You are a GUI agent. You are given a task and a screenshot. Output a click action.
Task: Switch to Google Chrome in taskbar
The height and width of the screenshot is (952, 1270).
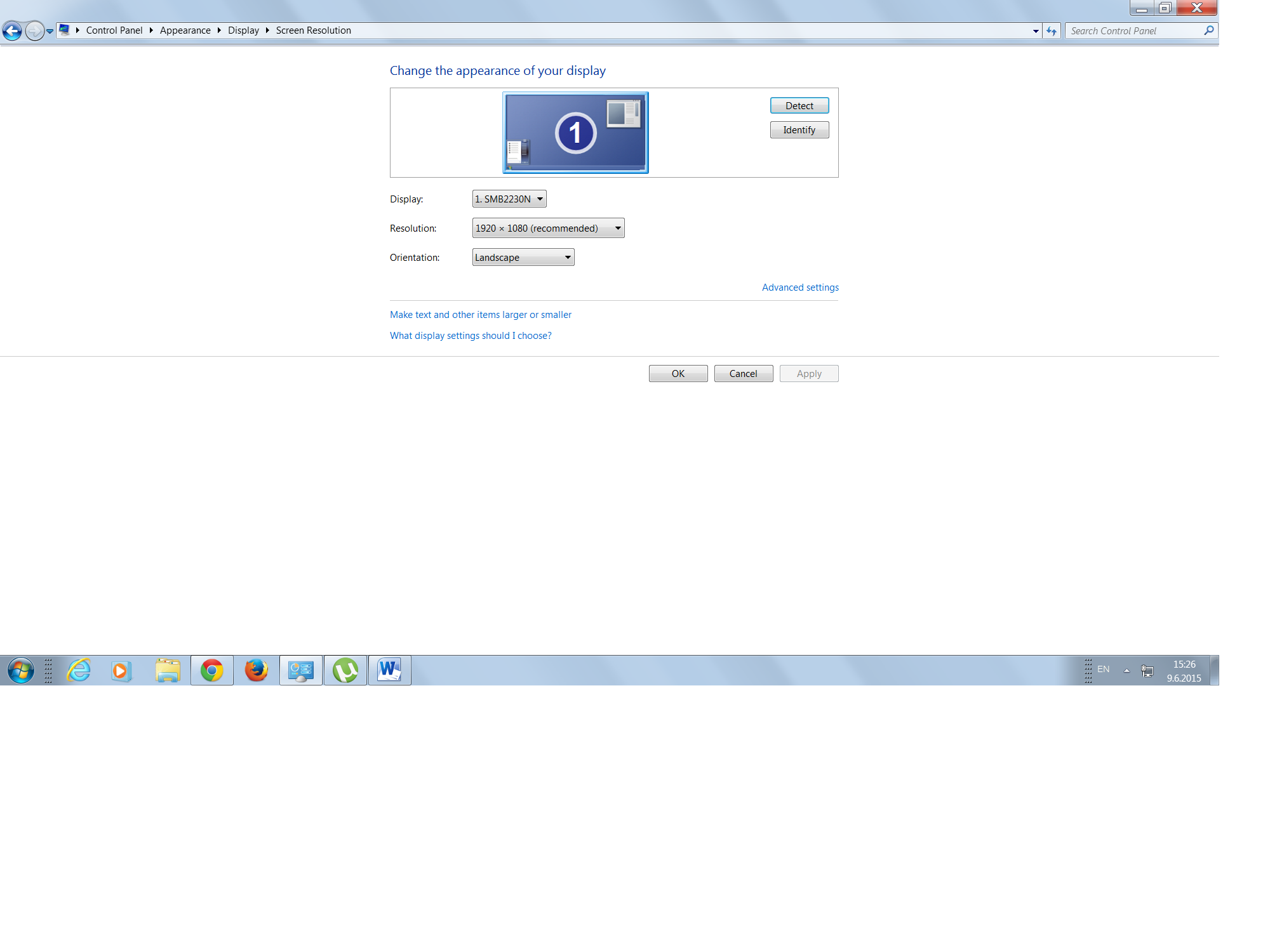click(212, 670)
